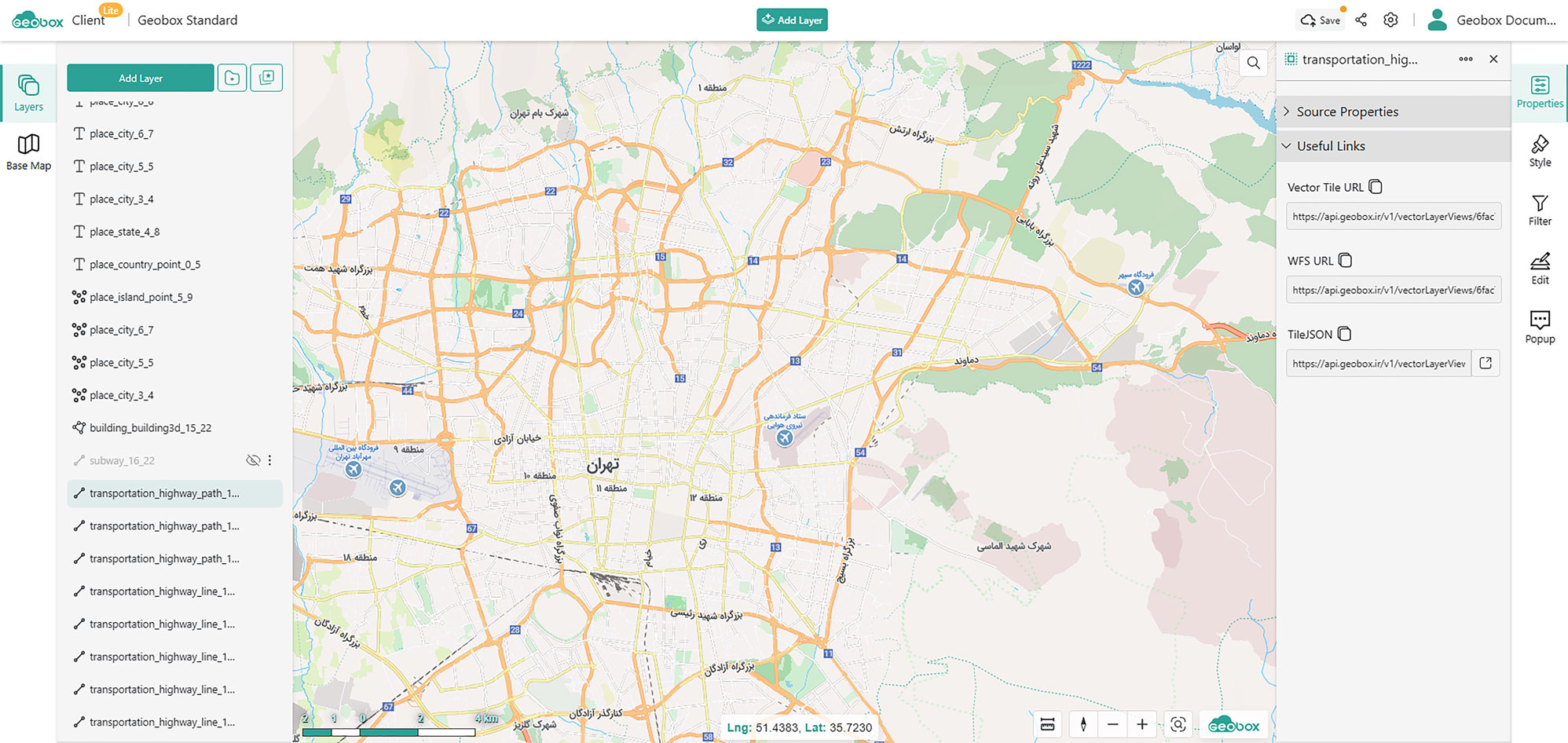The image size is (1568, 743).
Task: Open settings gear in top bar
Action: pyautogui.click(x=1390, y=20)
